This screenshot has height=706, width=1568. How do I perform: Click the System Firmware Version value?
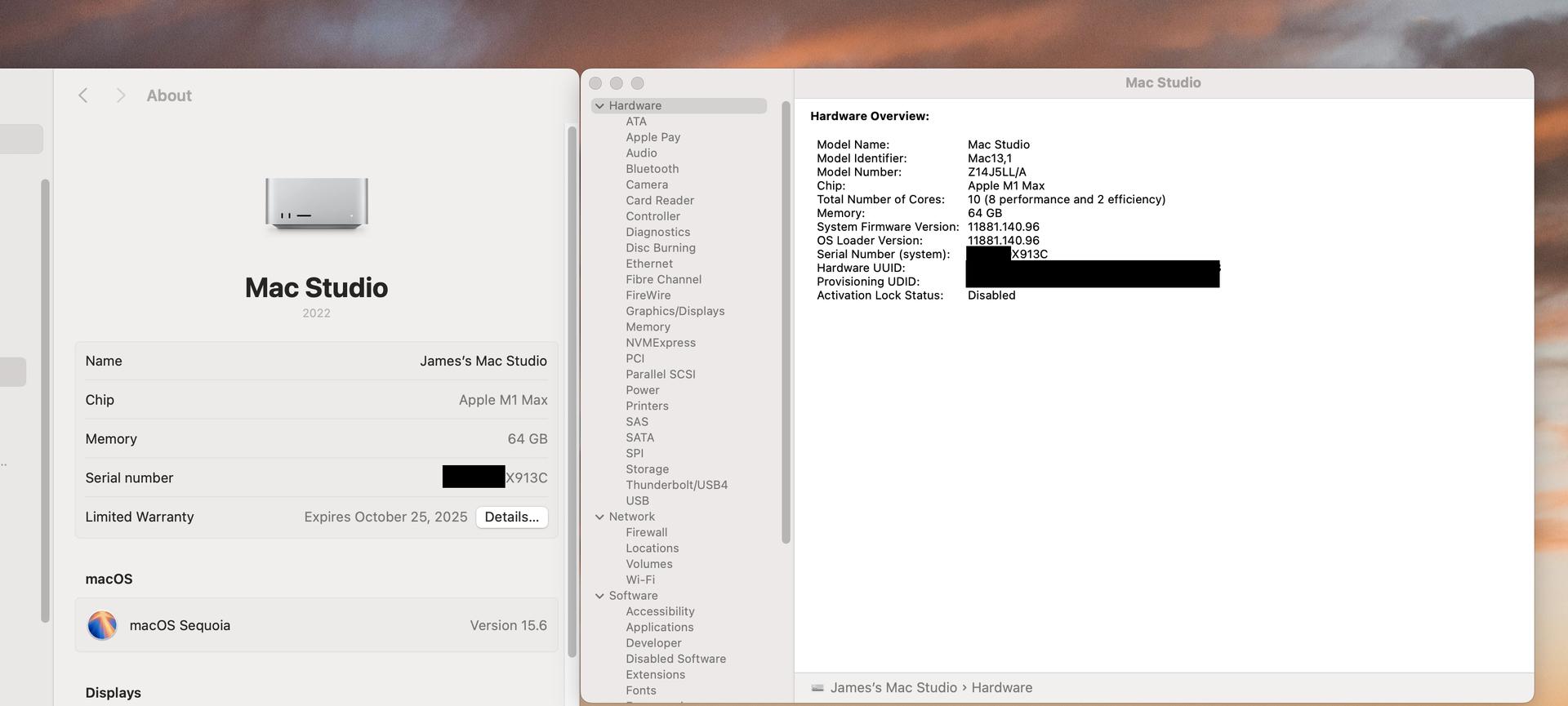(1004, 227)
